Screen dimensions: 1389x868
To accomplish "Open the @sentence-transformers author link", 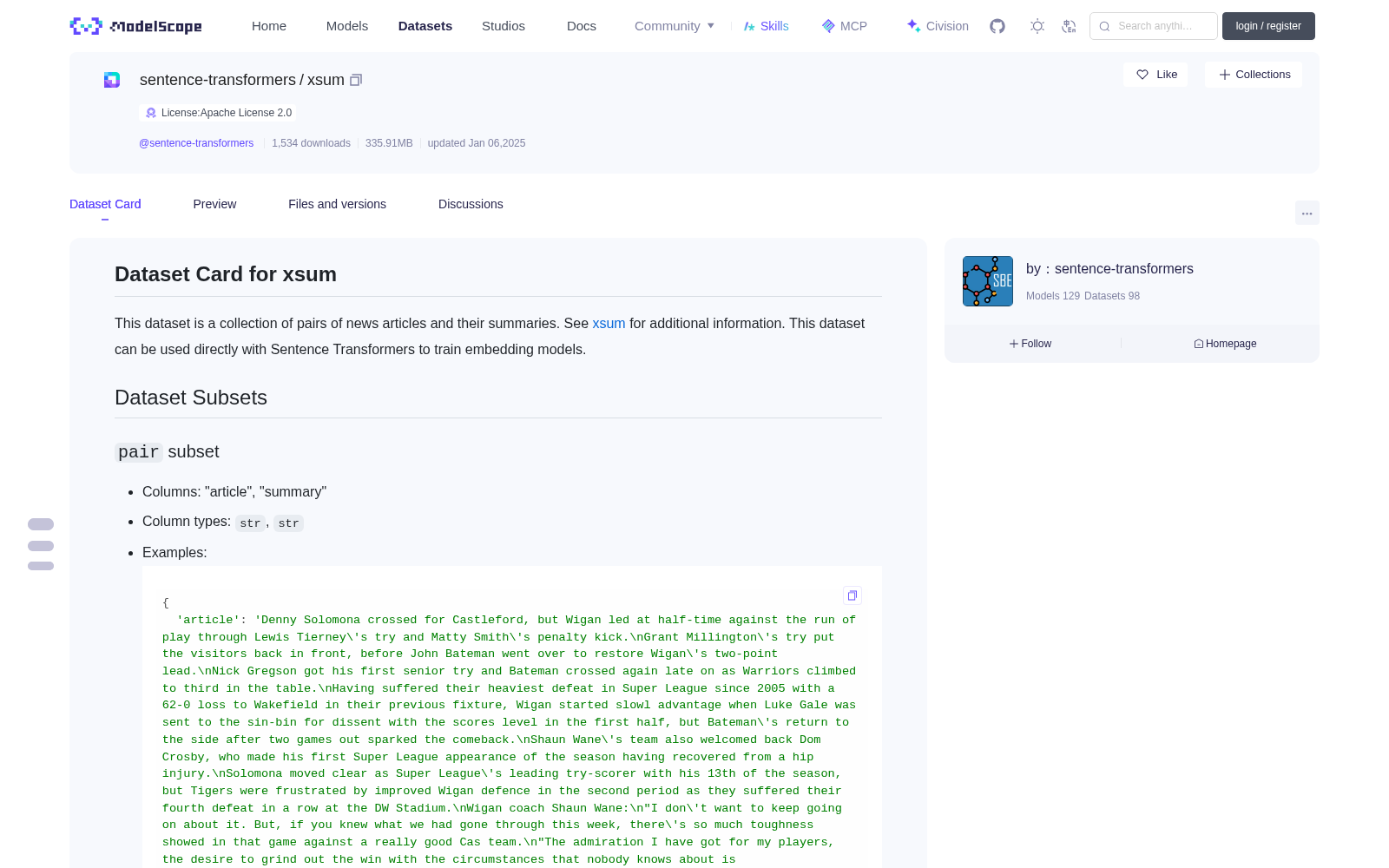I will 196,143.
